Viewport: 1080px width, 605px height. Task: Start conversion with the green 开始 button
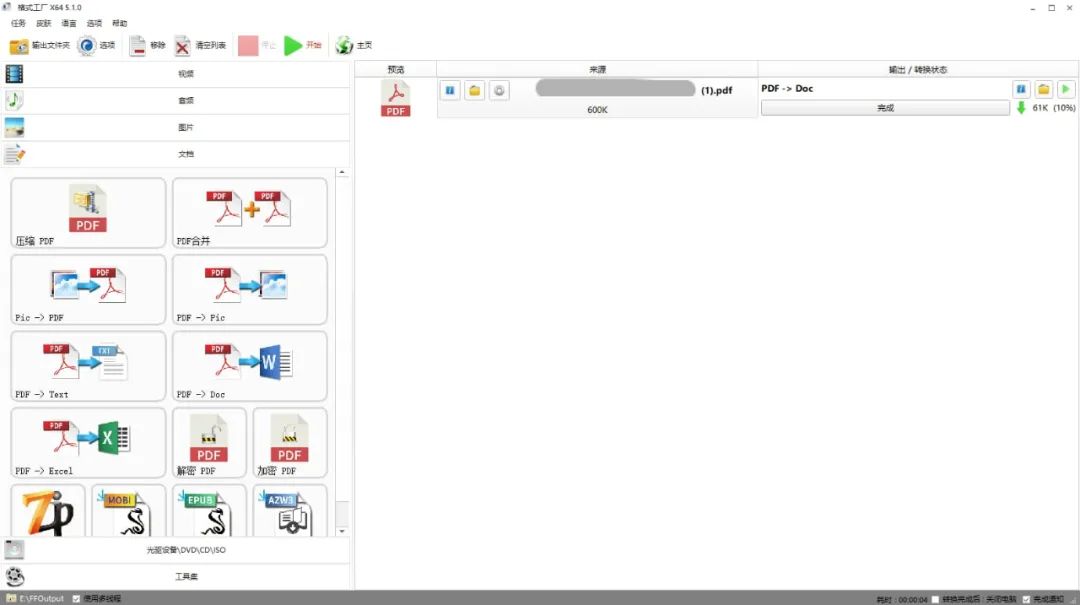click(303, 45)
